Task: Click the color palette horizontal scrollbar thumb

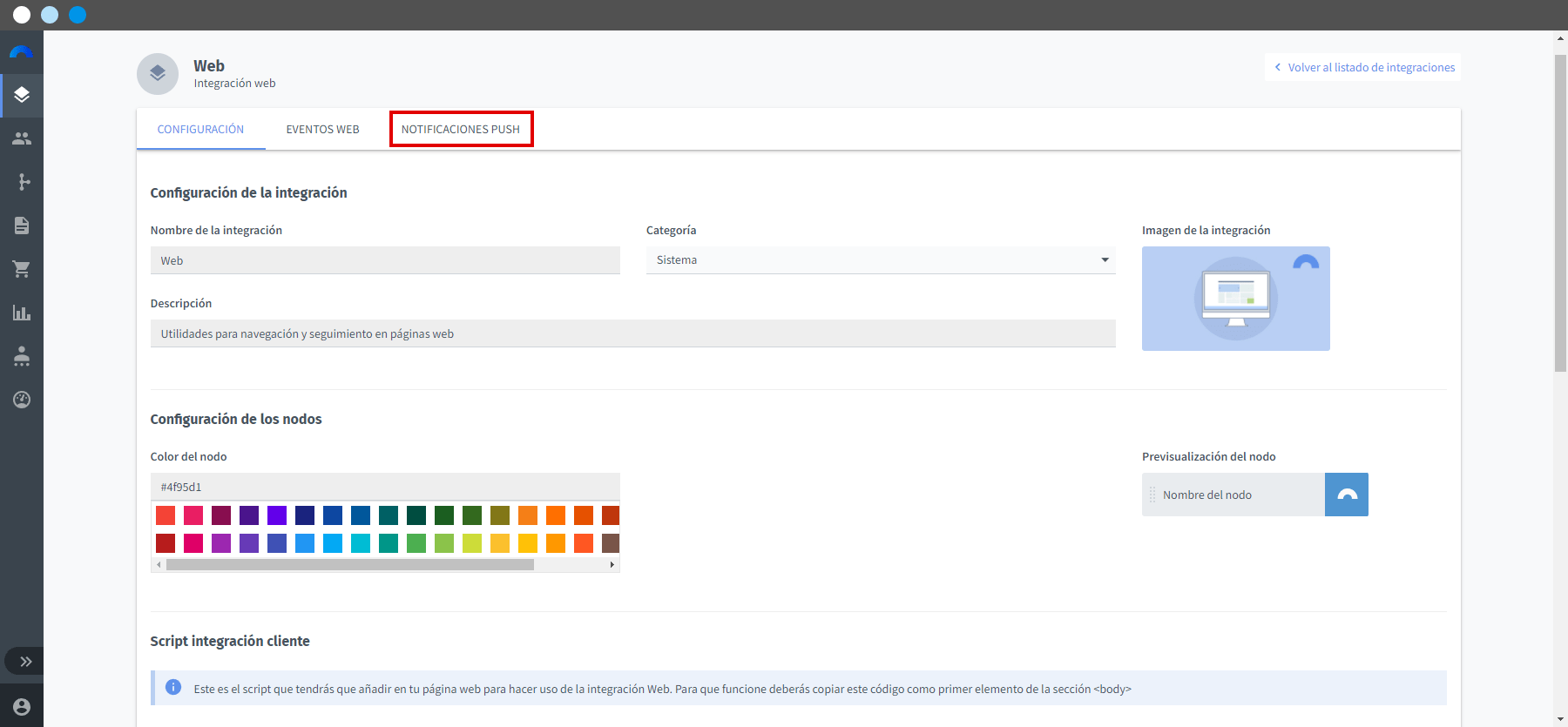Action: (350, 564)
